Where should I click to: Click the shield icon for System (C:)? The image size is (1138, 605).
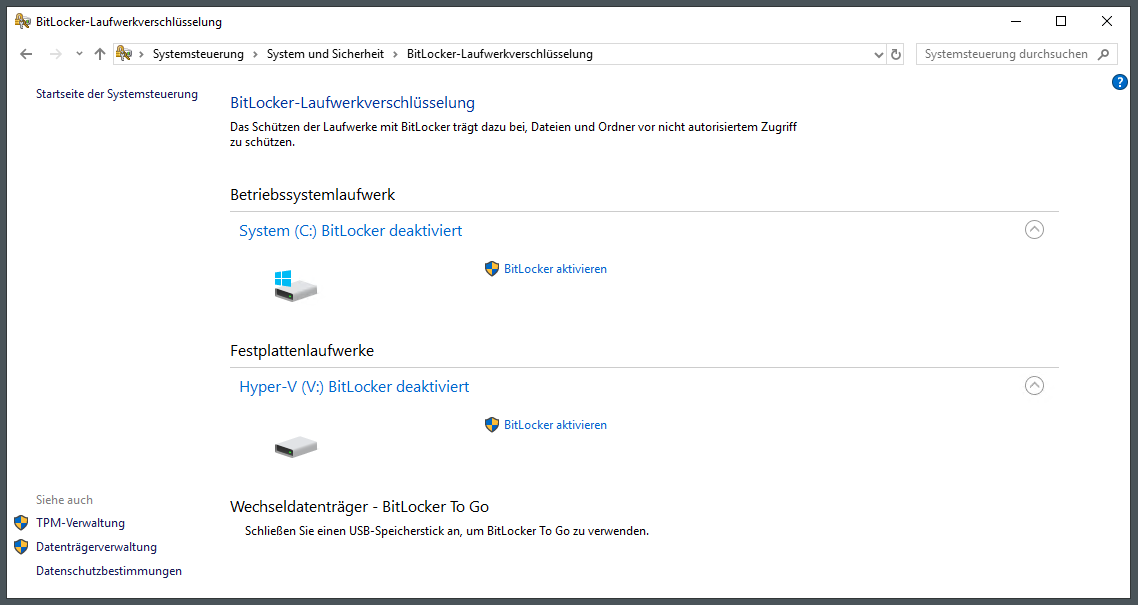[x=492, y=268]
